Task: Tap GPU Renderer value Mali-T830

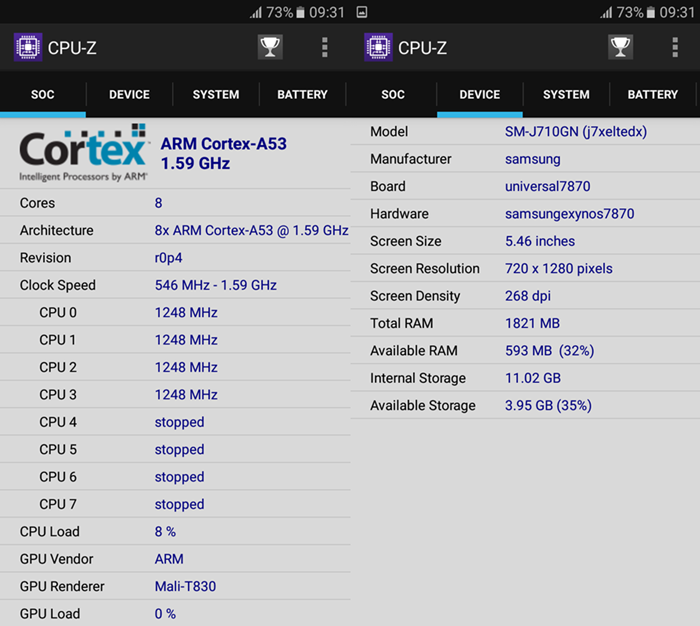Action: (185, 586)
